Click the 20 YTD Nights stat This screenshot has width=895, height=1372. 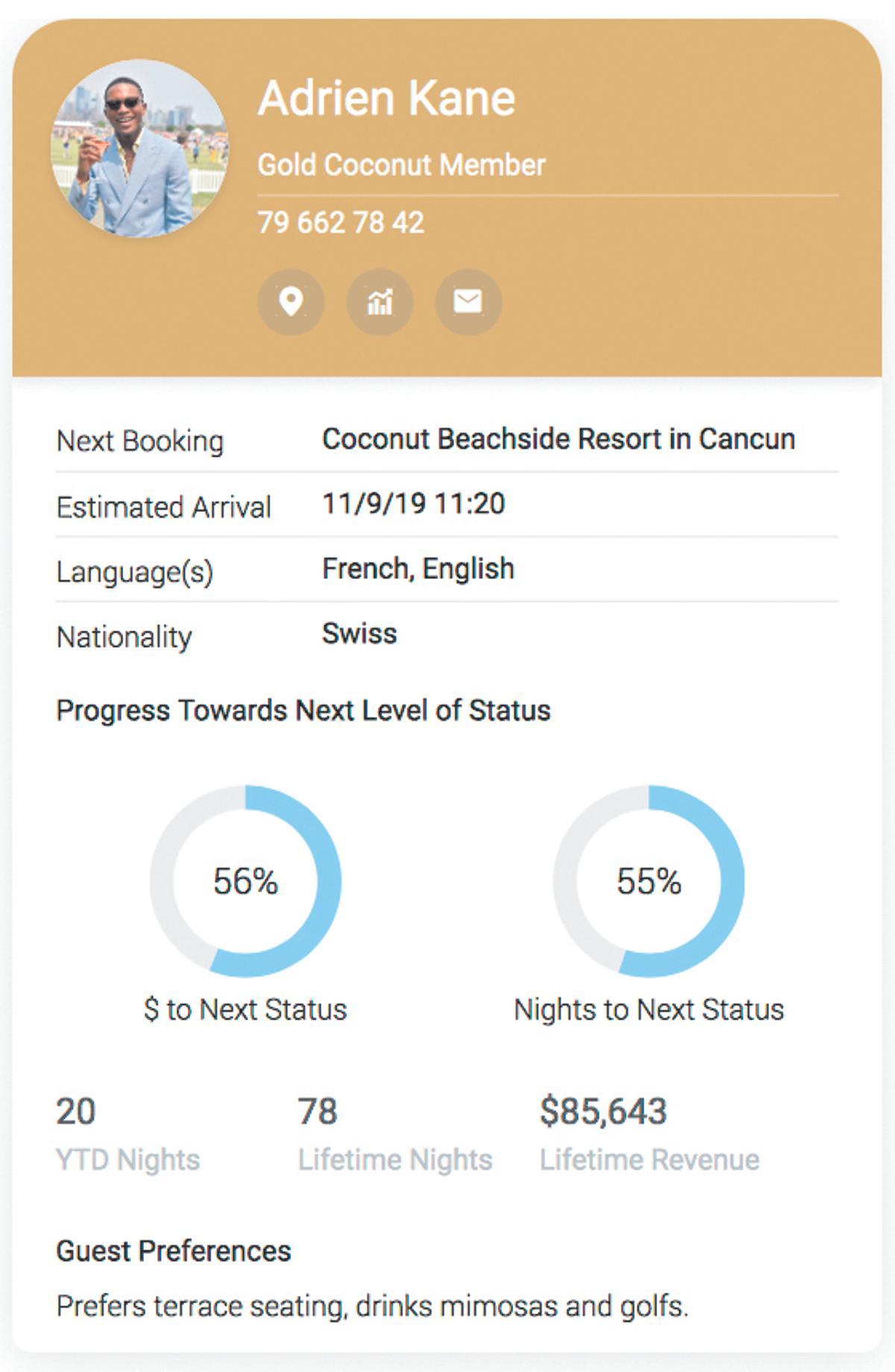76,1111
